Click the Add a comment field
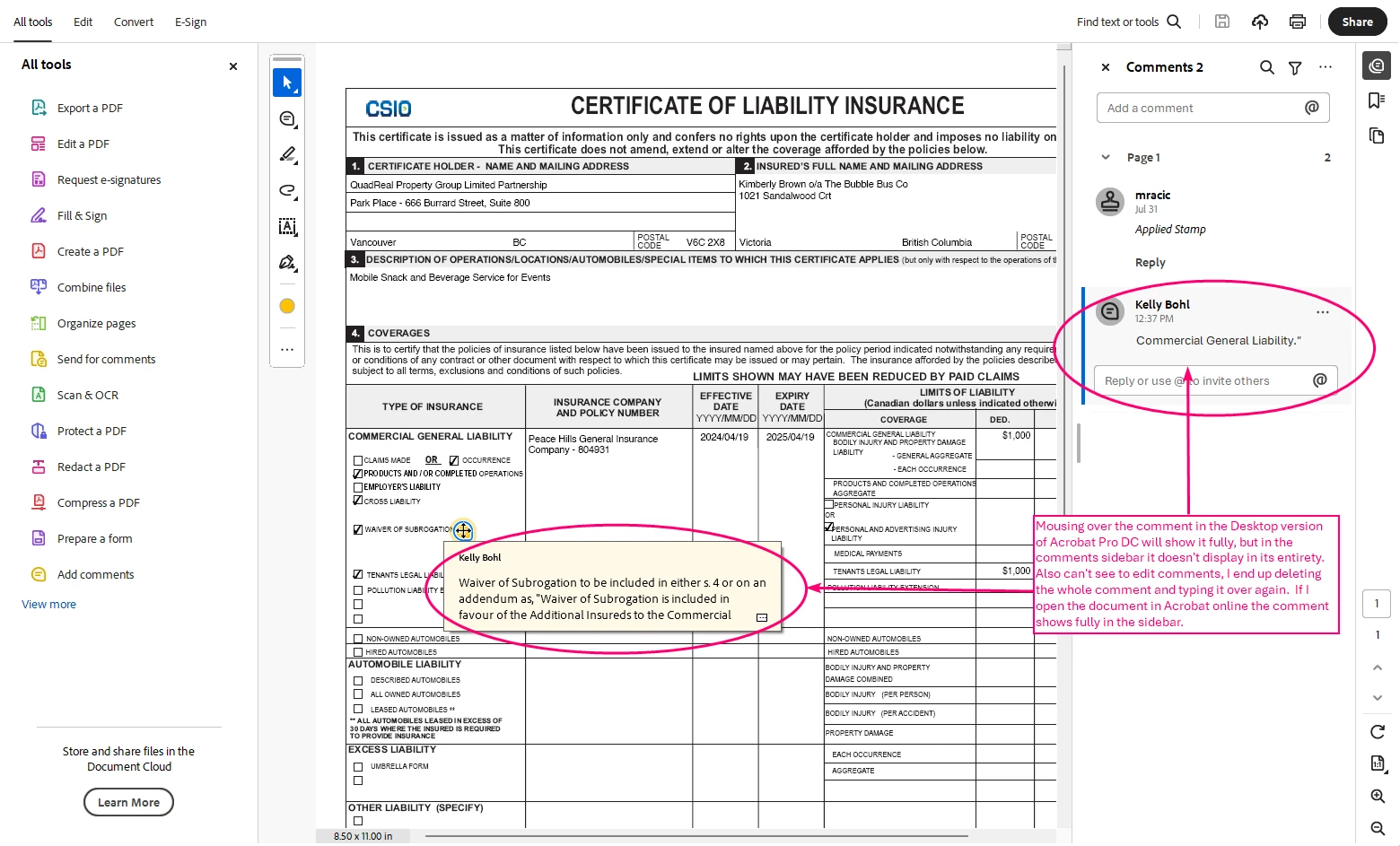 1213,108
